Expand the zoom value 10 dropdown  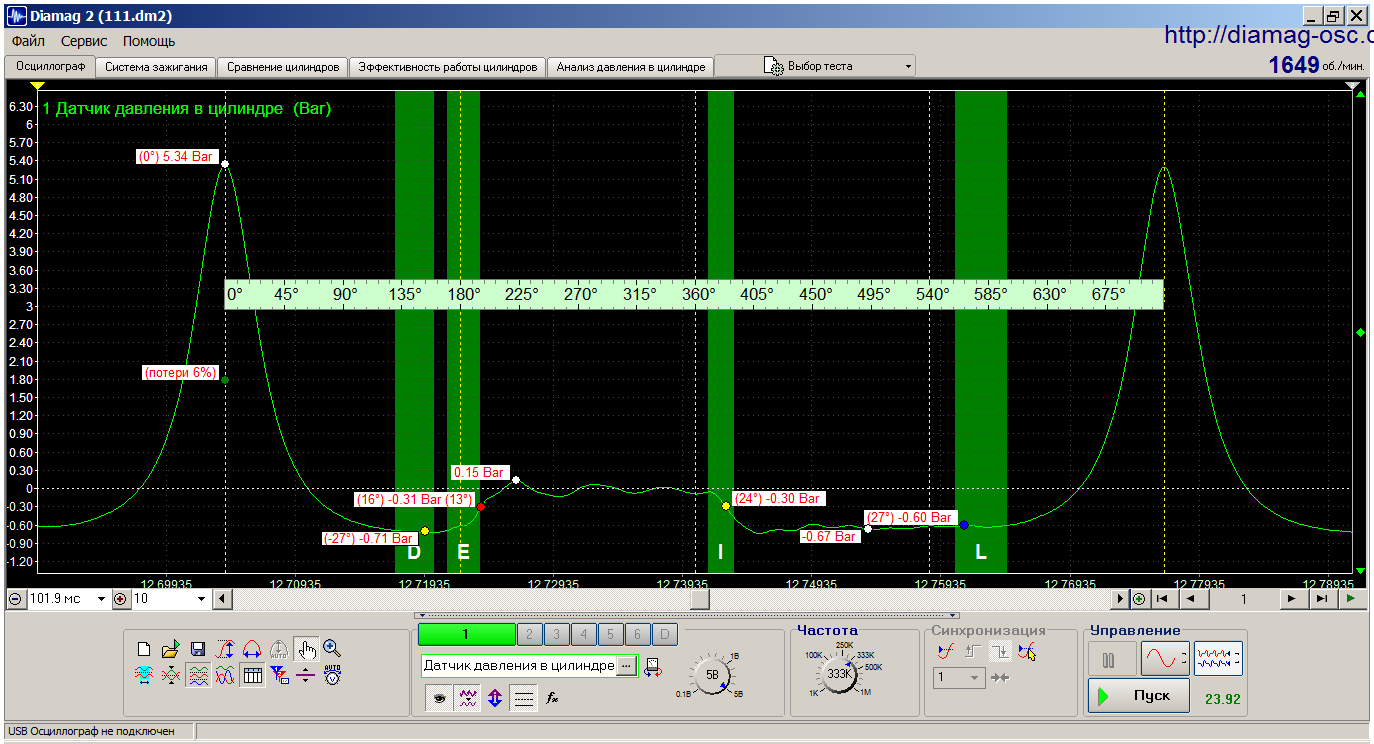click(202, 599)
